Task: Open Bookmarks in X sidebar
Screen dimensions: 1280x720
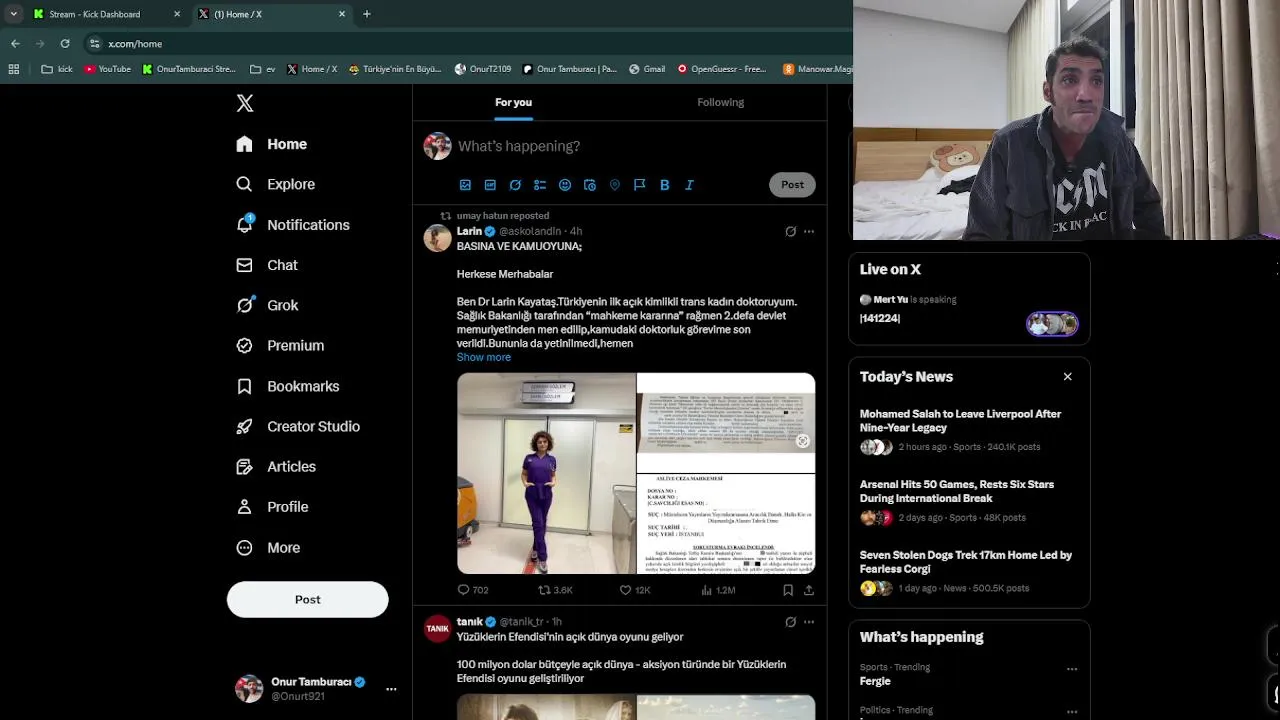Action: (288, 386)
